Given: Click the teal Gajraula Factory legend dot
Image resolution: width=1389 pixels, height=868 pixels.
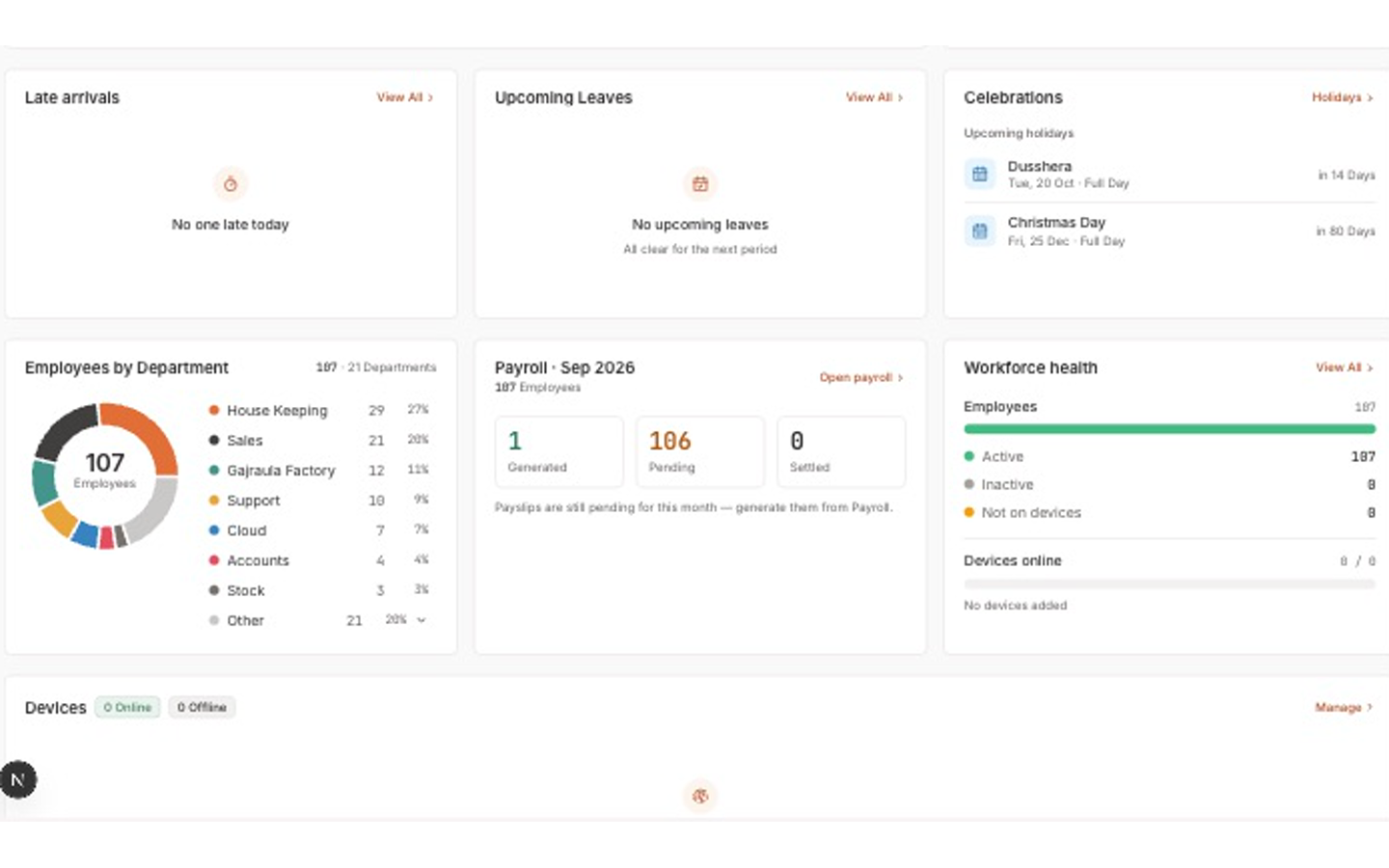Looking at the screenshot, I should coord(214,470).
